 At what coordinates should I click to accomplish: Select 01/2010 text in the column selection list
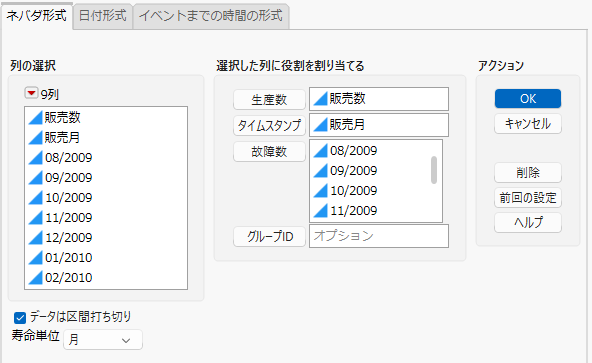[x=69, y=258]
